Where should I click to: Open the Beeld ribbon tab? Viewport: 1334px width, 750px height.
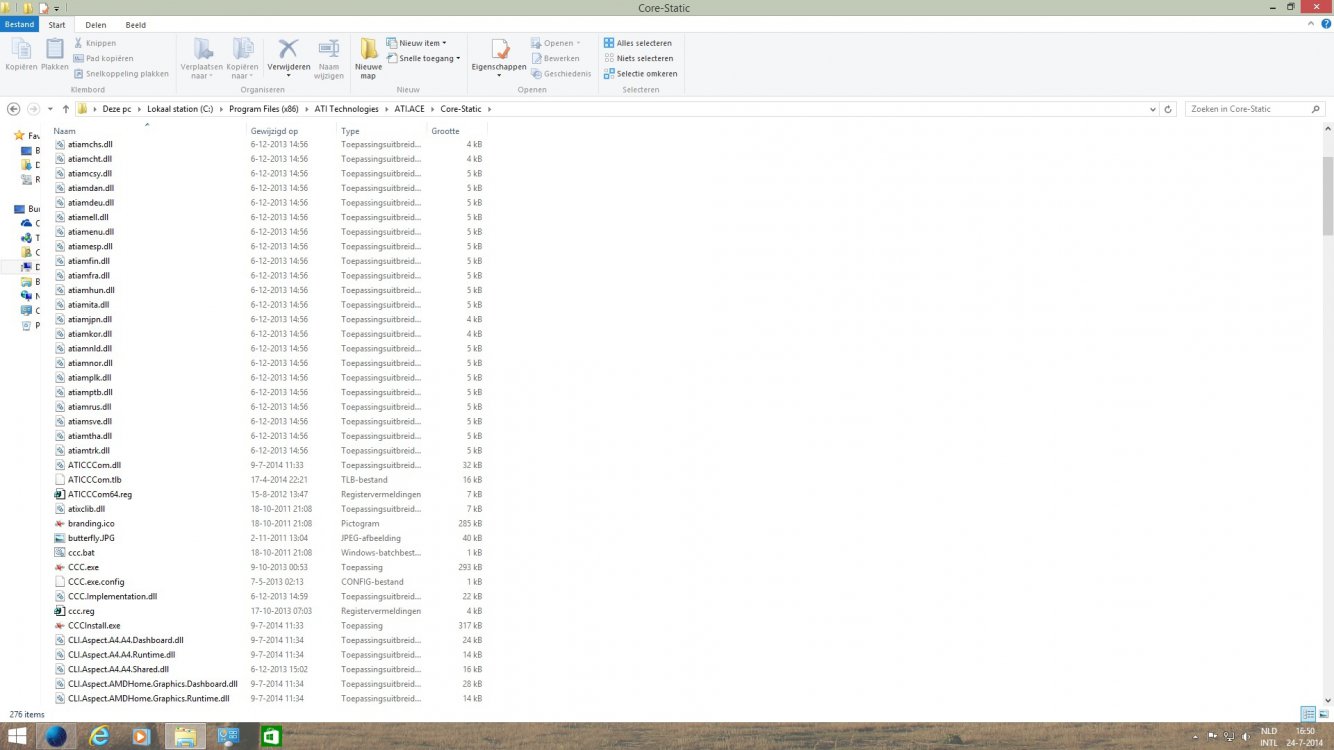(135, 24)
